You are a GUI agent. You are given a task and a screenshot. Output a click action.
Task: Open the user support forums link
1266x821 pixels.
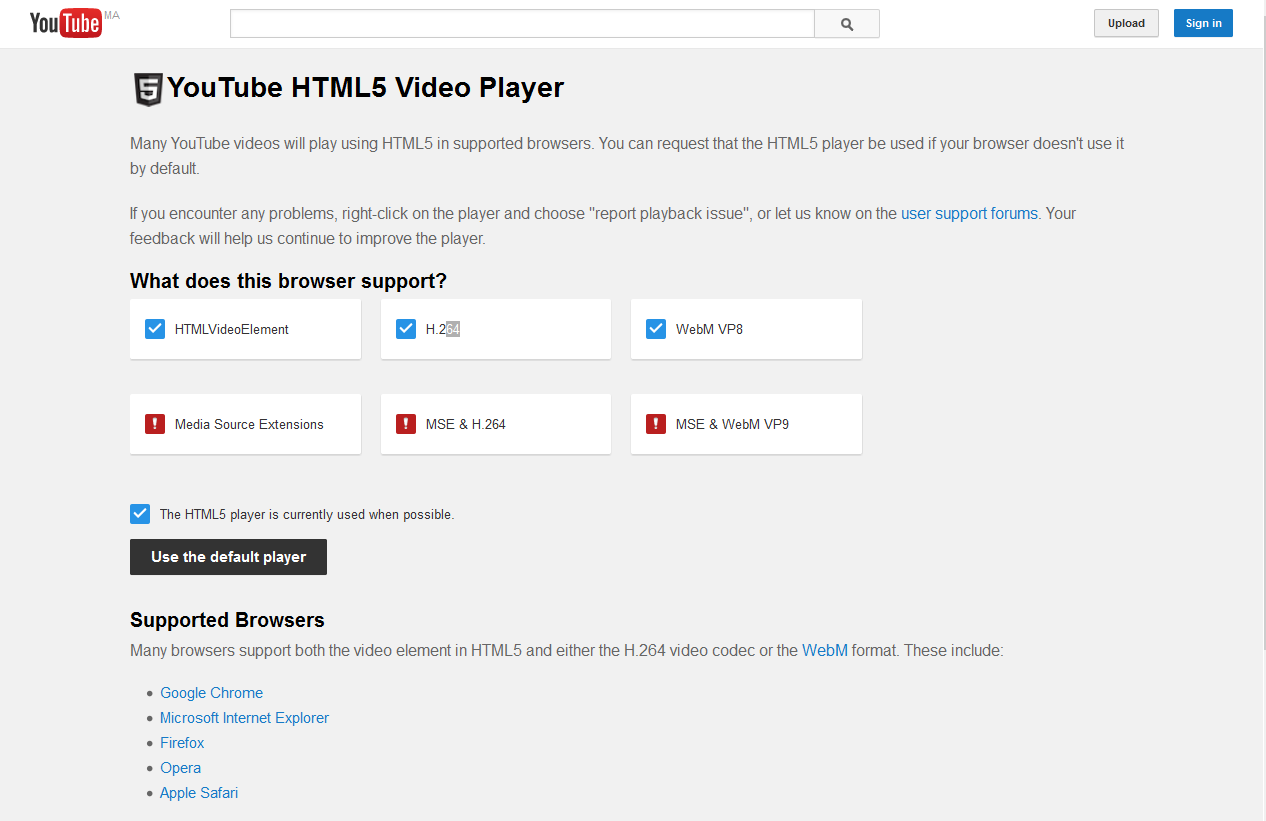pos(969,213)
